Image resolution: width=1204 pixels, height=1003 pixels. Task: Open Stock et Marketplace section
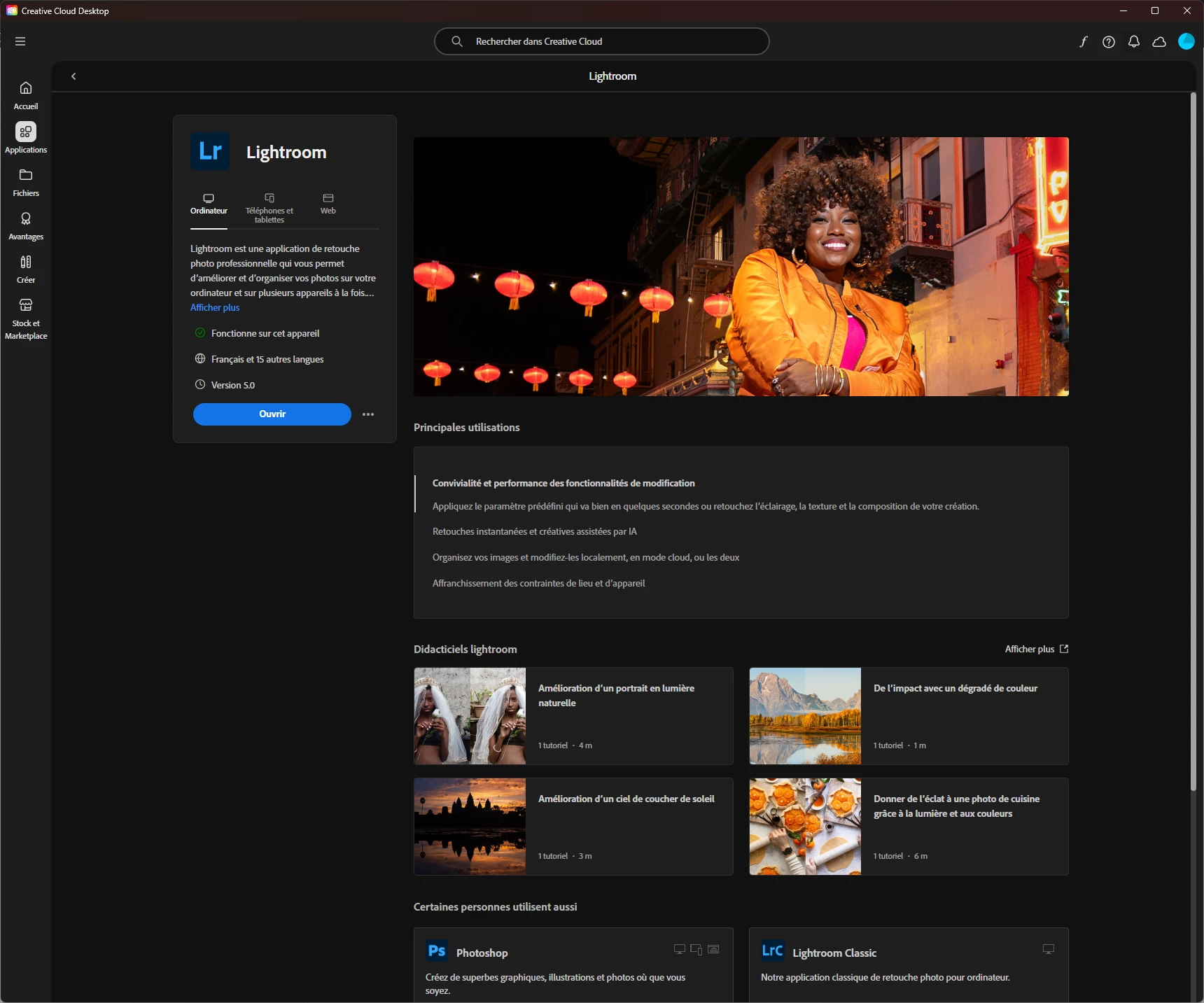click(x=26, y=319)
